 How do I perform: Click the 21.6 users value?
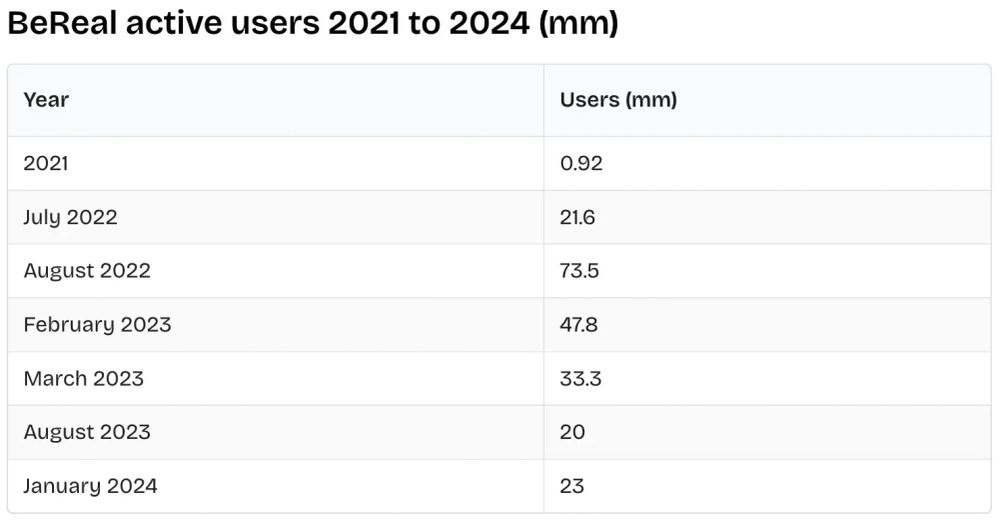(x=577, y=217)
